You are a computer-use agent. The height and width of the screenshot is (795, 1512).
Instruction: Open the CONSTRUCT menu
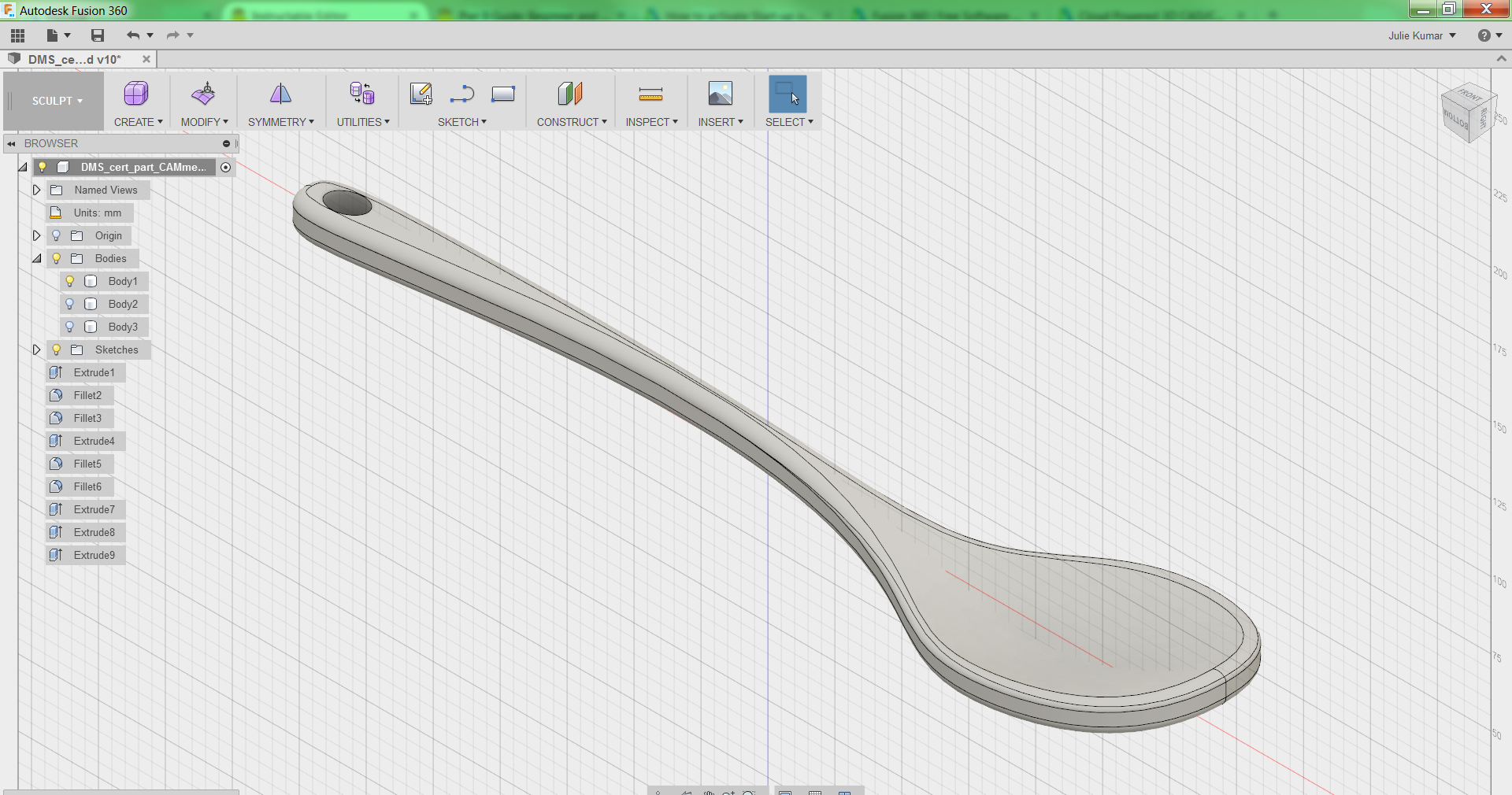point(572,122)
